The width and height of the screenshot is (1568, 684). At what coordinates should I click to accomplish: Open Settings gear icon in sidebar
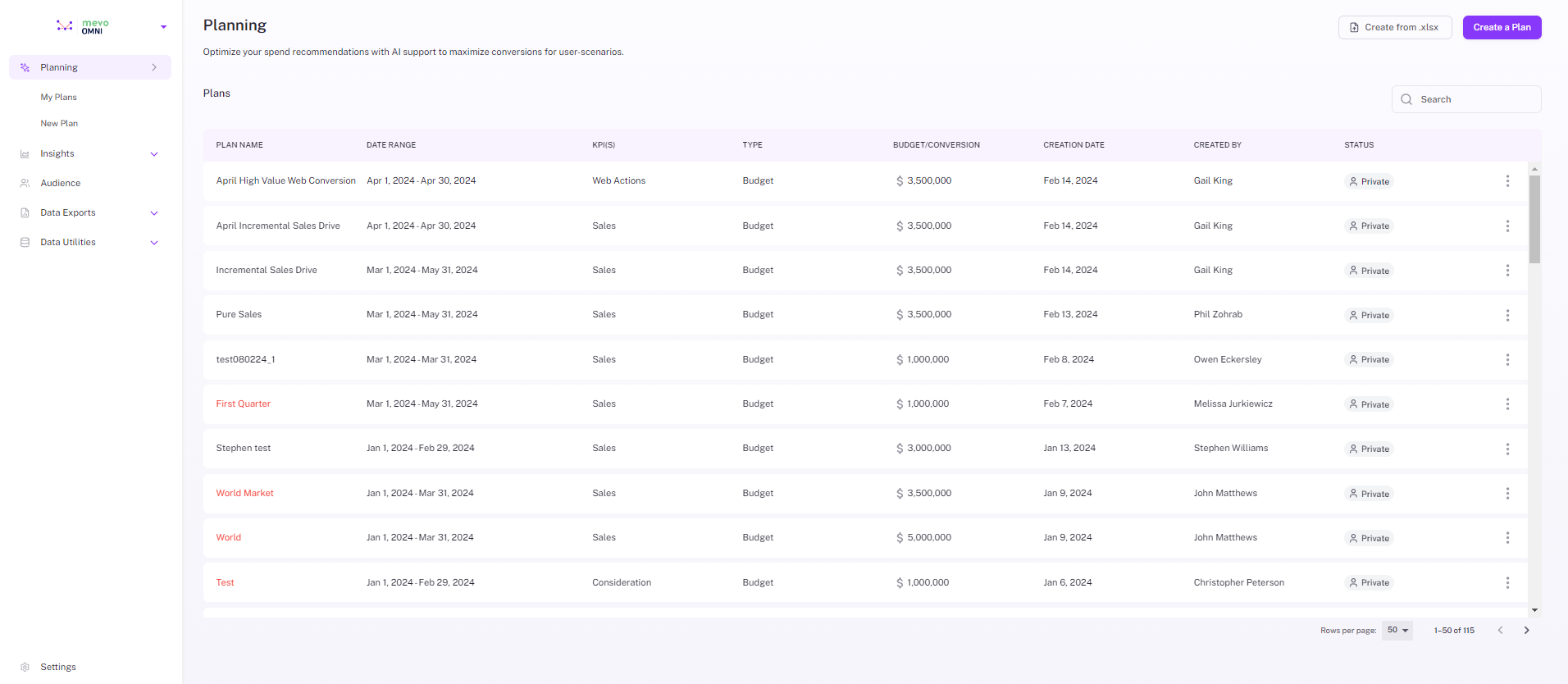tap(25, 668)
